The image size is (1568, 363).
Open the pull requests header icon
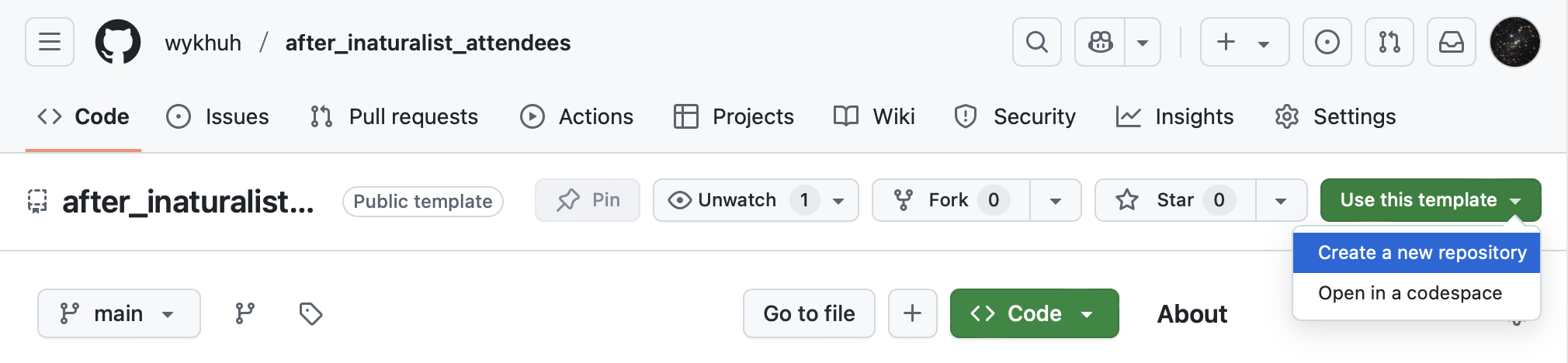(1389, 42)
